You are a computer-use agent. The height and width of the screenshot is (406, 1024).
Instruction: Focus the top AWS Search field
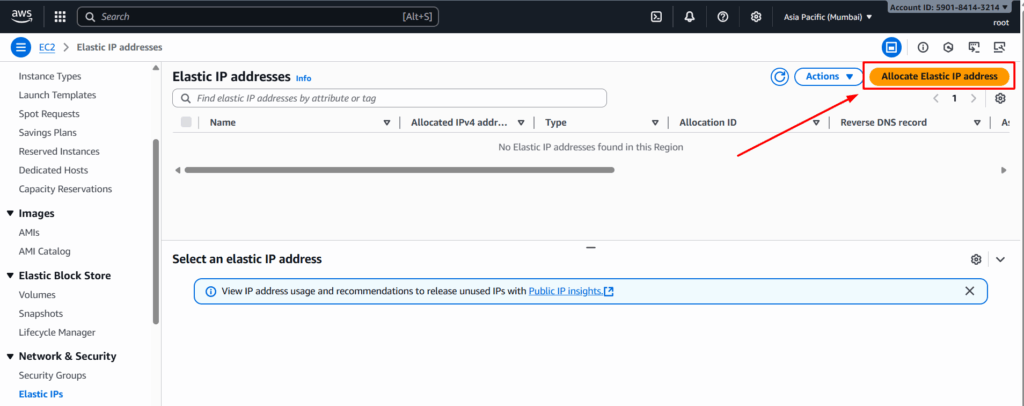point(258,17)
